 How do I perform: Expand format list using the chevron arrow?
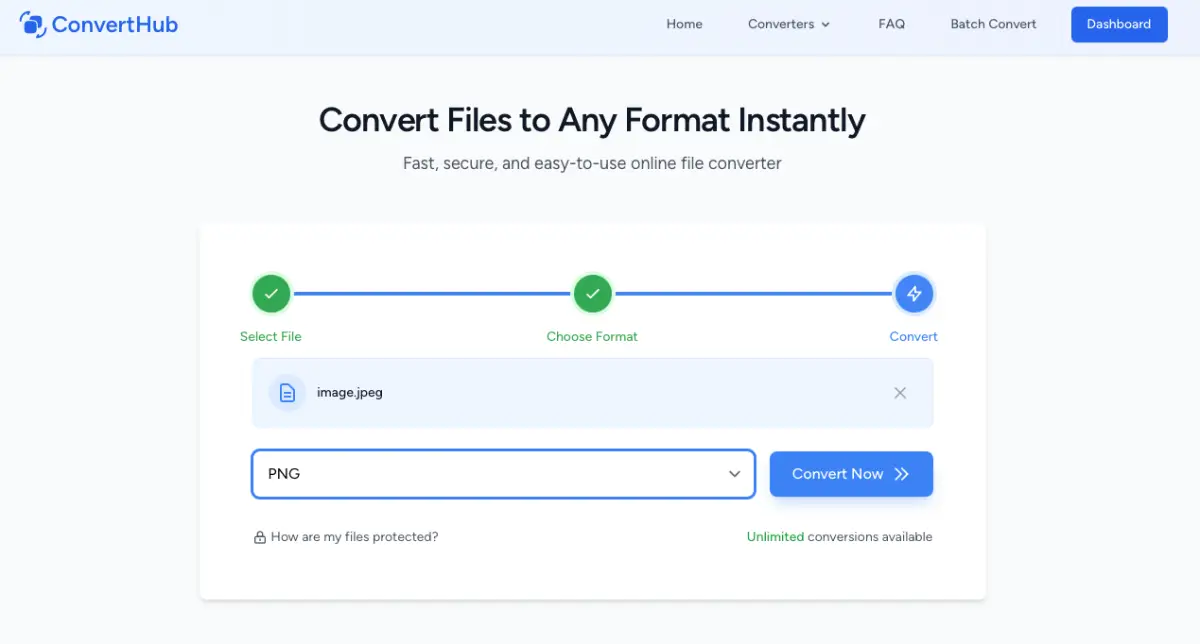click(x=735, y=474)
